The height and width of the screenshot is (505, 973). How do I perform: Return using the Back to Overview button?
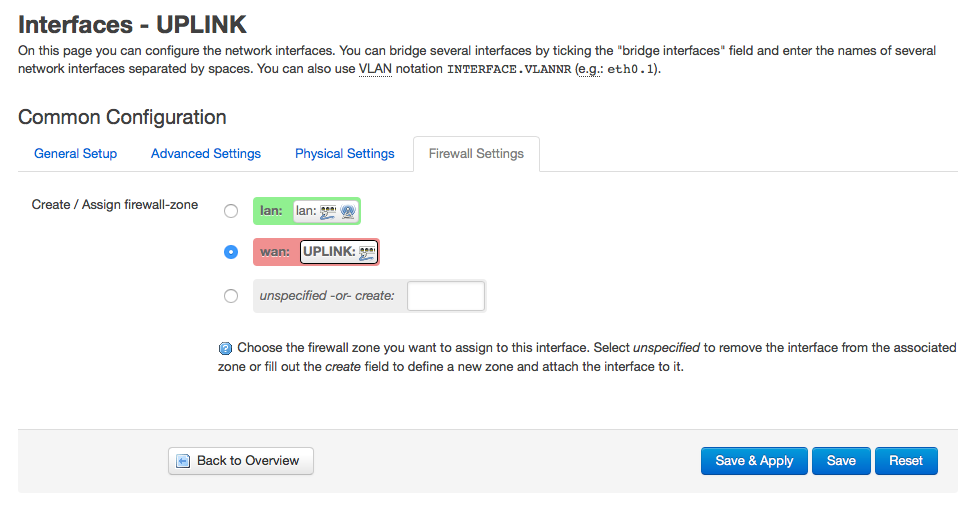[241, 461]
